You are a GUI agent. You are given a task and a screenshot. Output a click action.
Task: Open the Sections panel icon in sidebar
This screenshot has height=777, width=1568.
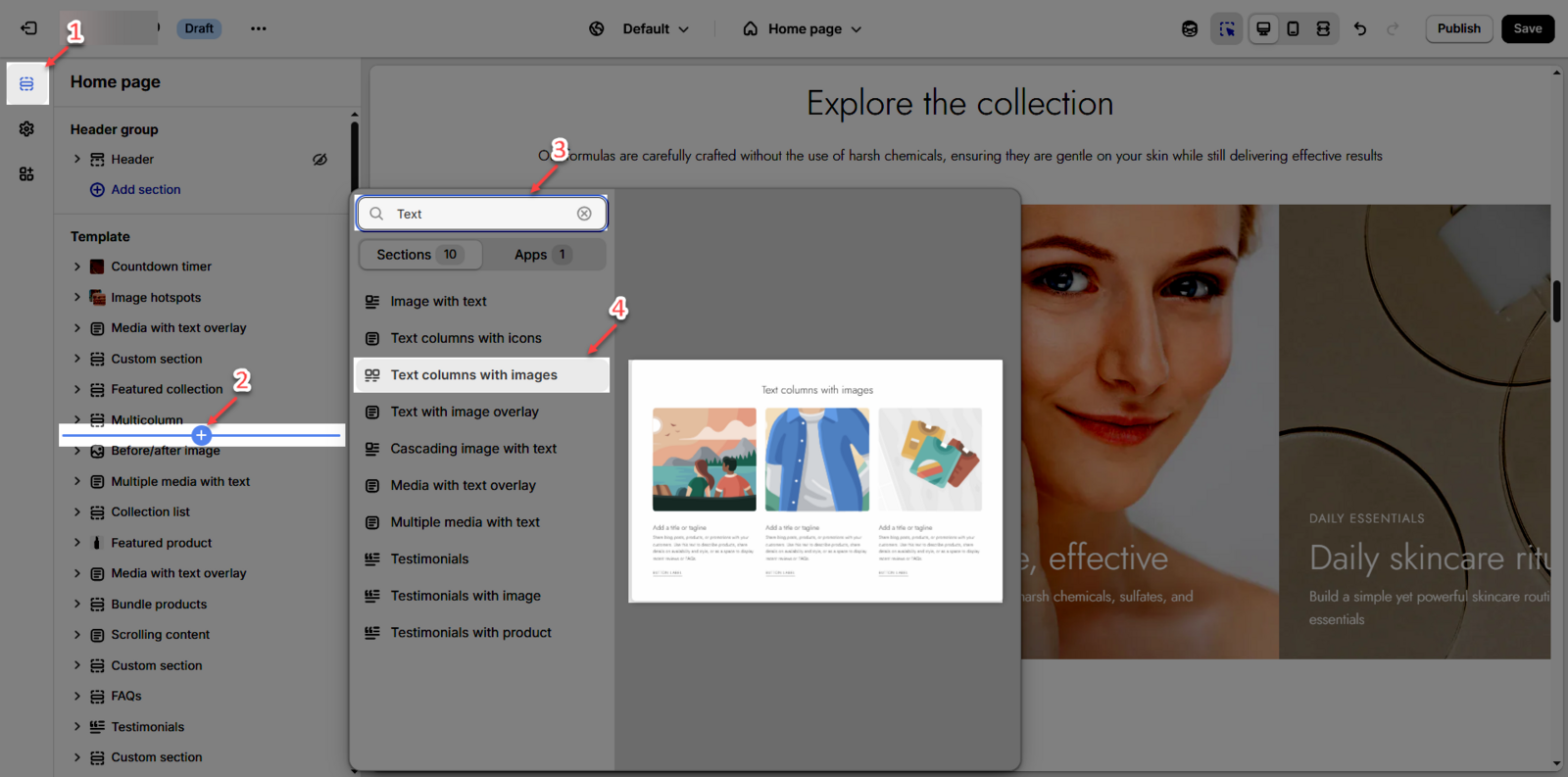[x=26, y=84]
